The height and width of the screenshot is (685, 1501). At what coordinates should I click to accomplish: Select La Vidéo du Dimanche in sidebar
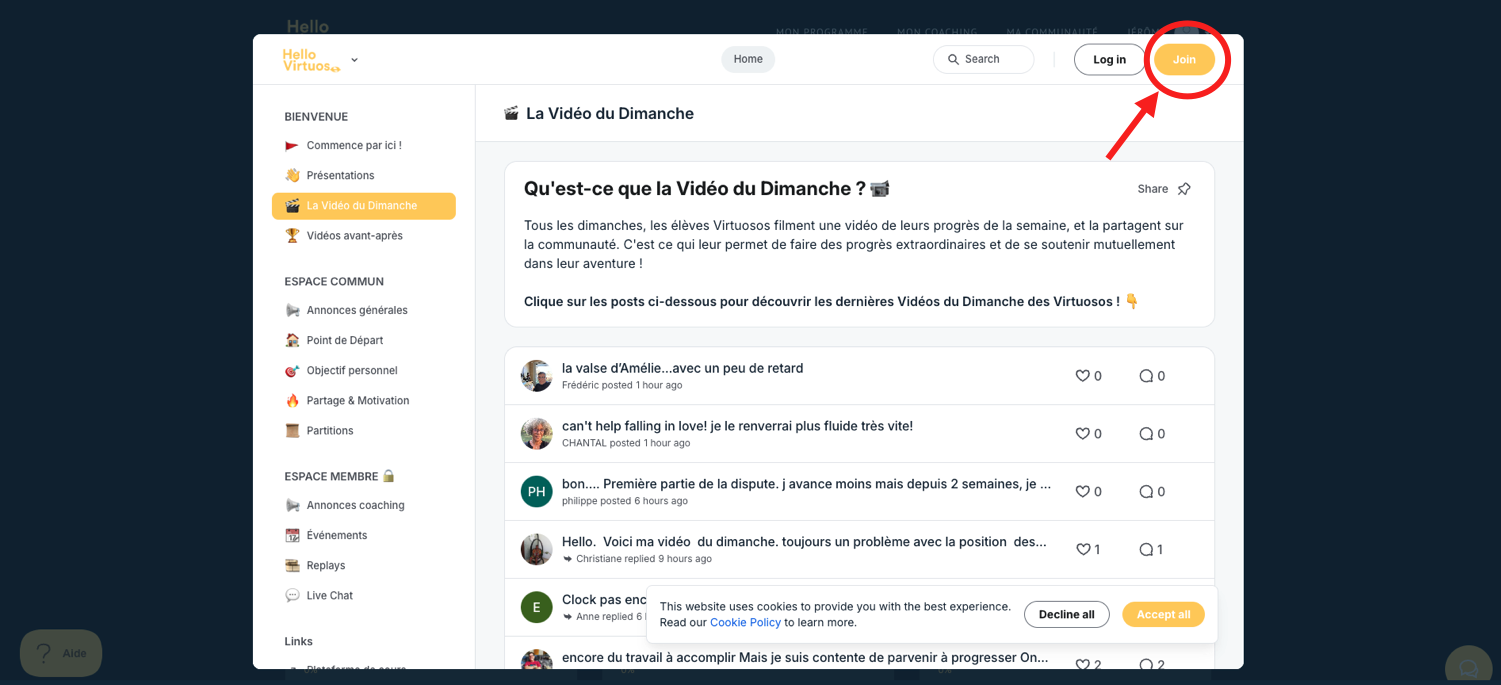[x=364, y=206]
